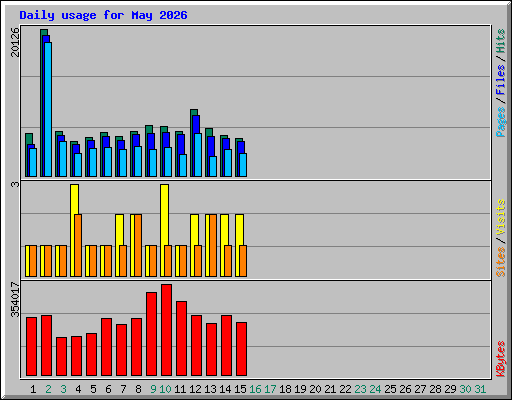Screen dimensions: 512x400
Task: Click the red KBytes bar for day 3
Action: 62,357
